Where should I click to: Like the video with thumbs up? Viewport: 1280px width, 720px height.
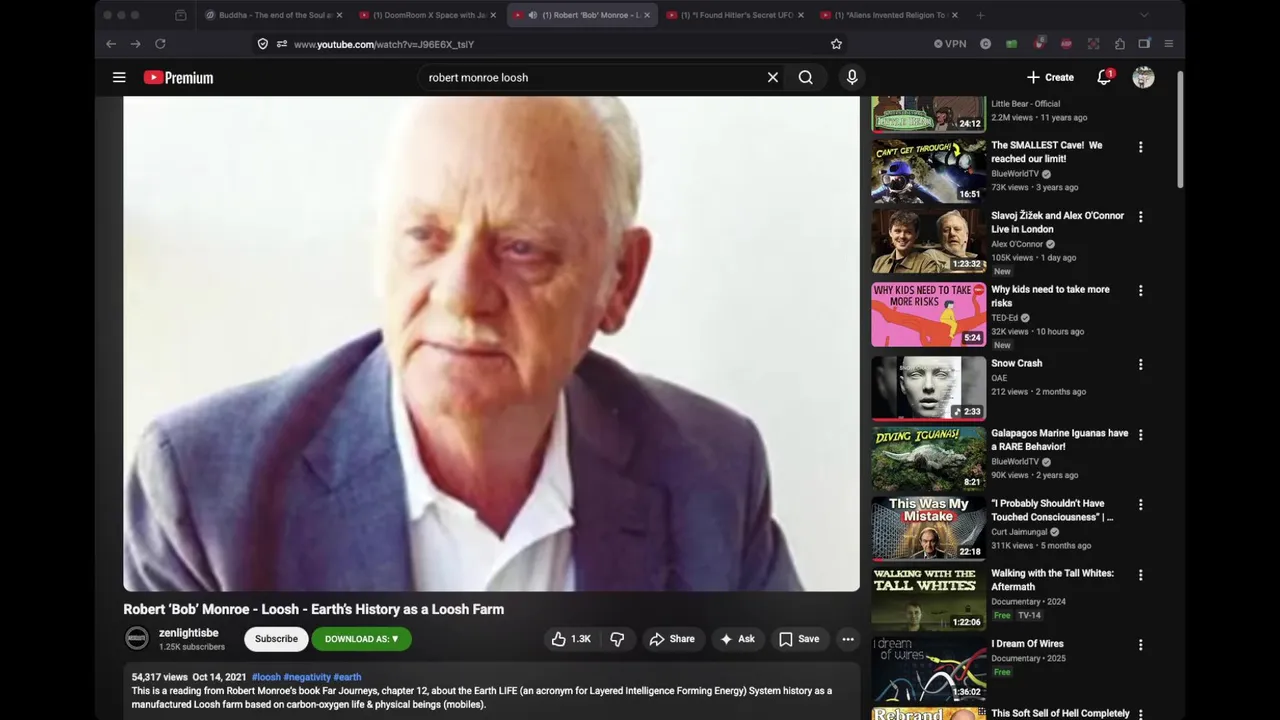(571, 639)
